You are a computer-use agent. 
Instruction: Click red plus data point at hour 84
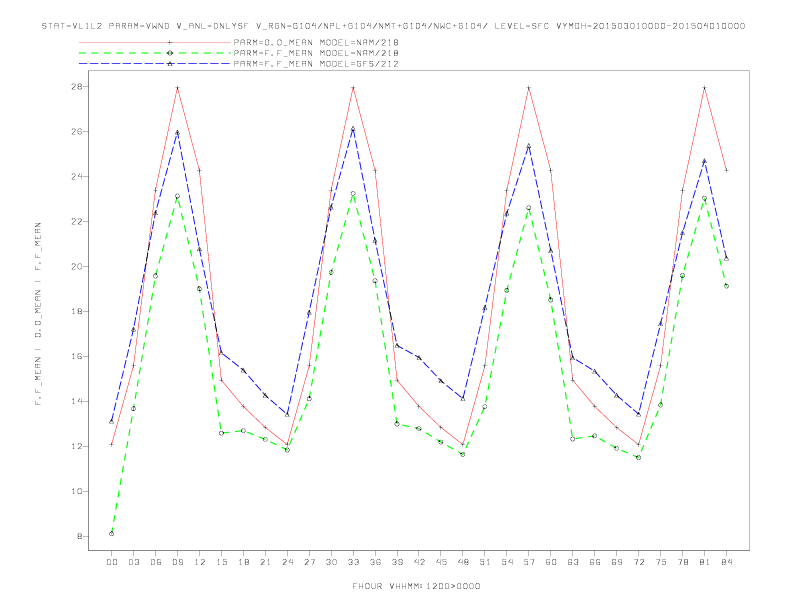click(x=726, y=171)
